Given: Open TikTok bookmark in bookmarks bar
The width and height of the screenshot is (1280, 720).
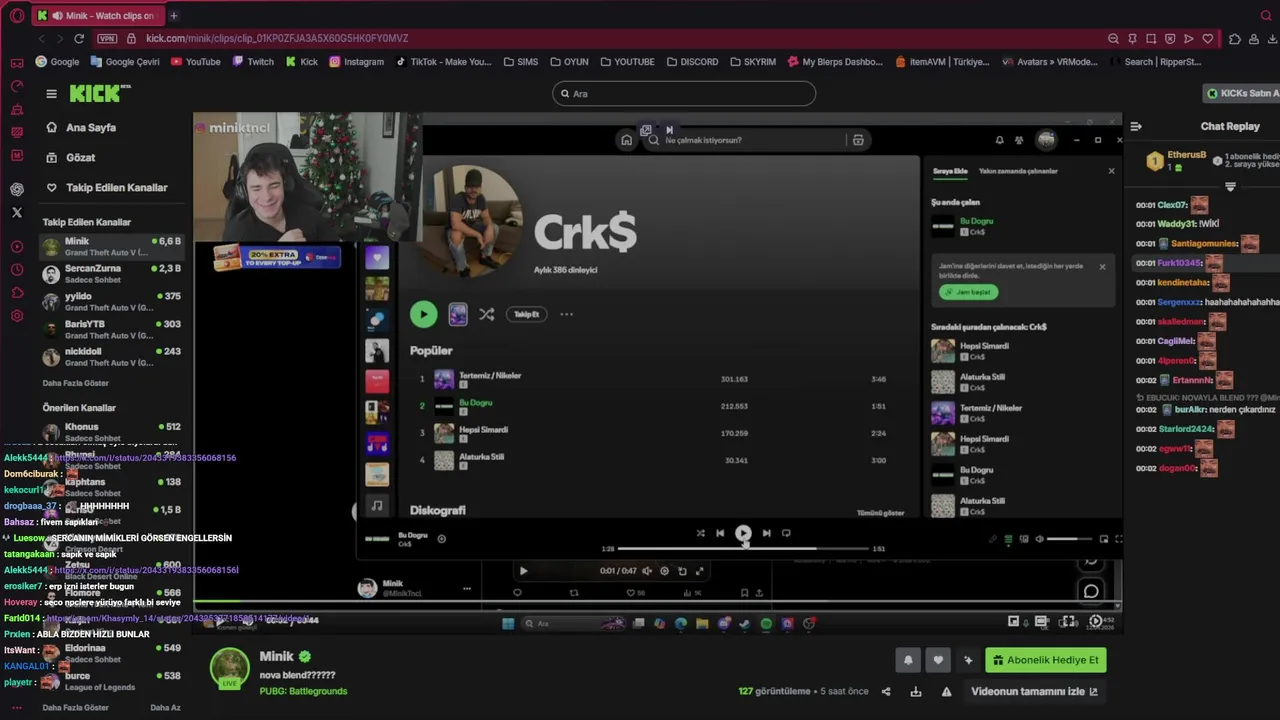Looking at the screenshot, I should pos(443,61).
